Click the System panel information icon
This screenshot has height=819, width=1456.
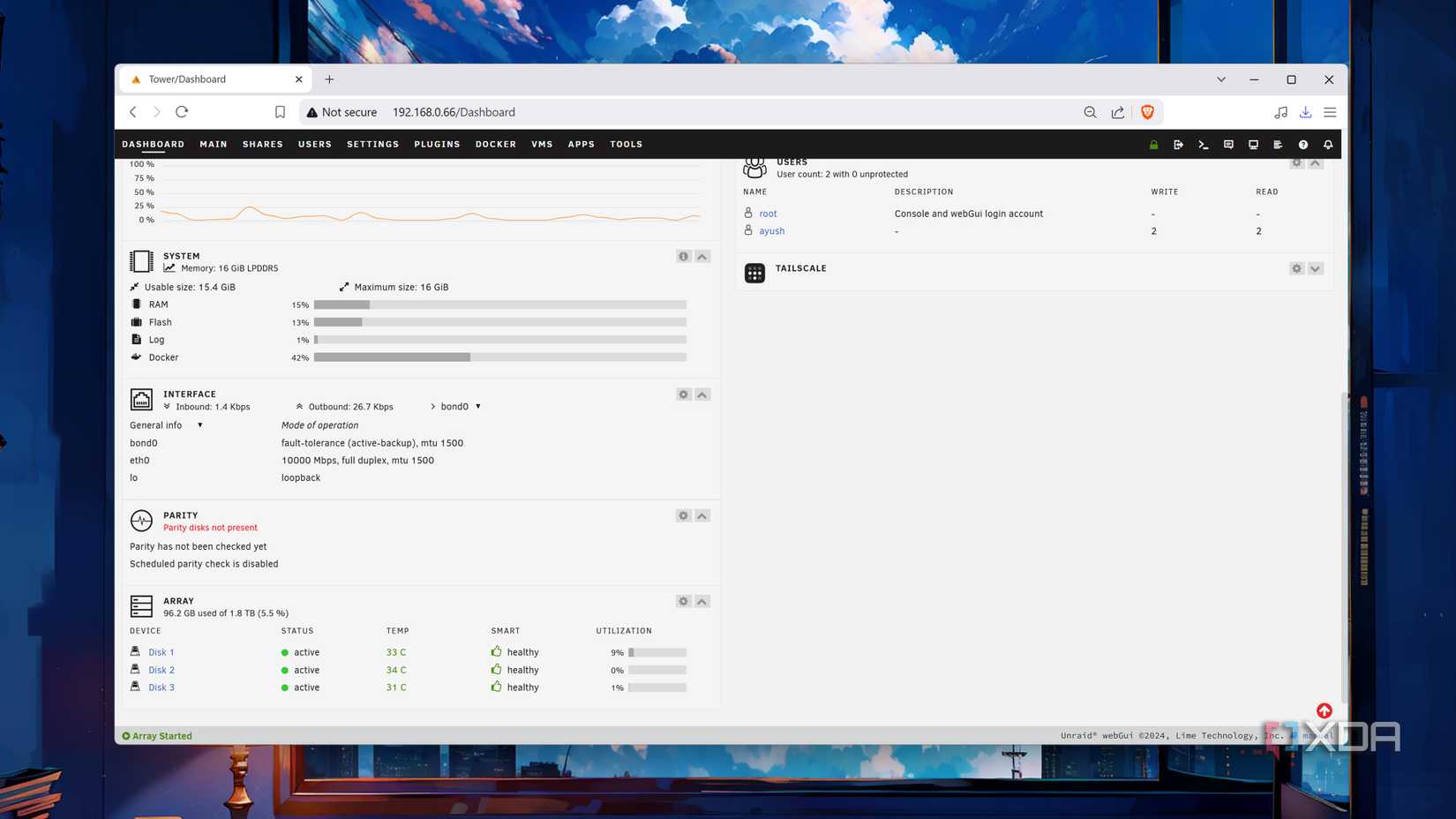683,257
